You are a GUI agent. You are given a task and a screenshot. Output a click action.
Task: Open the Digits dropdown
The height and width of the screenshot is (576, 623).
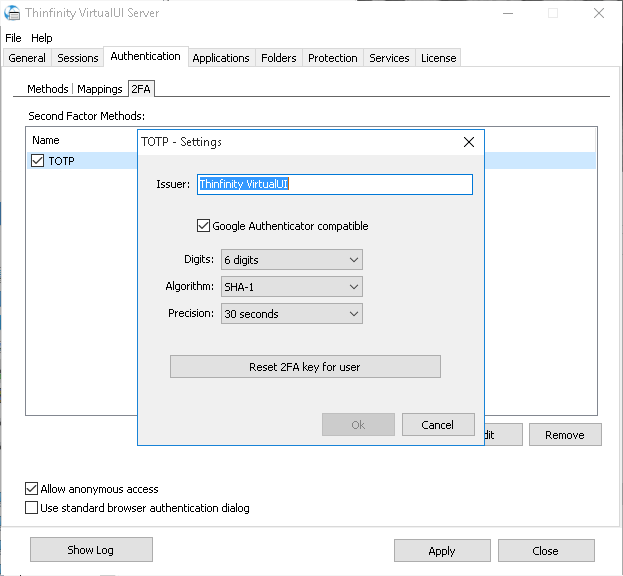click(291, 260)
